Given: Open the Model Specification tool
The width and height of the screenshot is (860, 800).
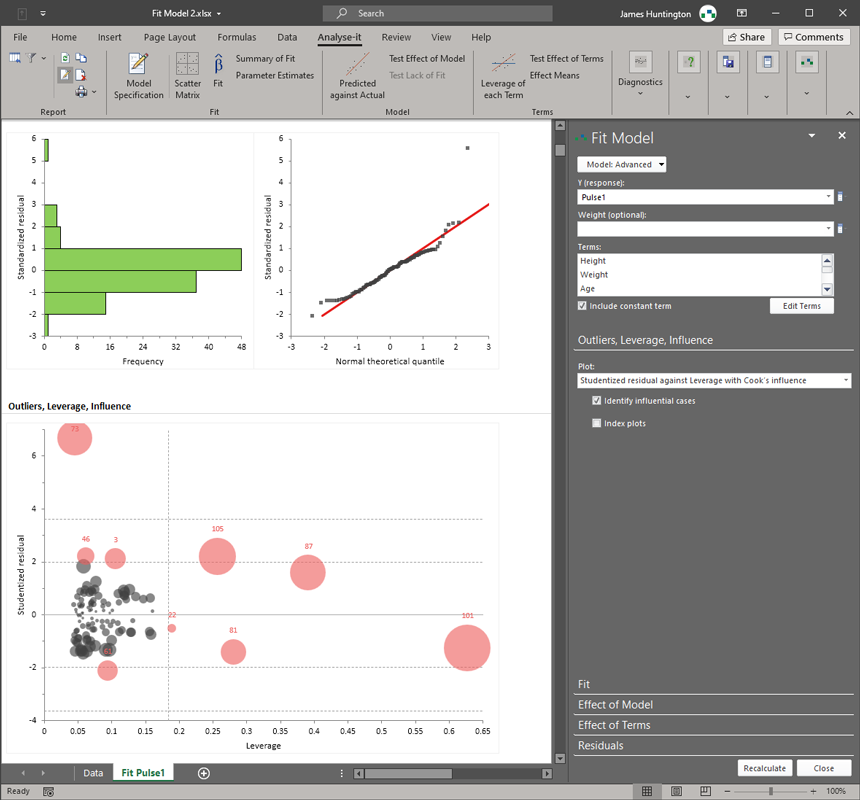Looking at the screenshot, I should (x=139, y=75).
